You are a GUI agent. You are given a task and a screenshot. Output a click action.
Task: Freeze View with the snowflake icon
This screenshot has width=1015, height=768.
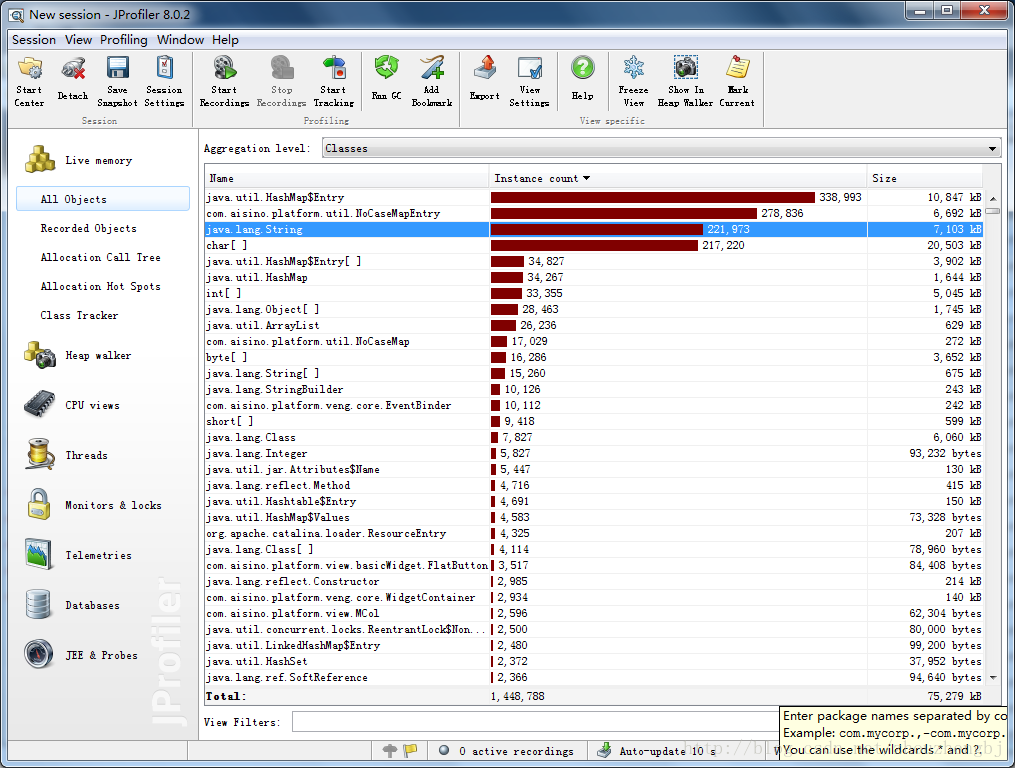(634, 82)
